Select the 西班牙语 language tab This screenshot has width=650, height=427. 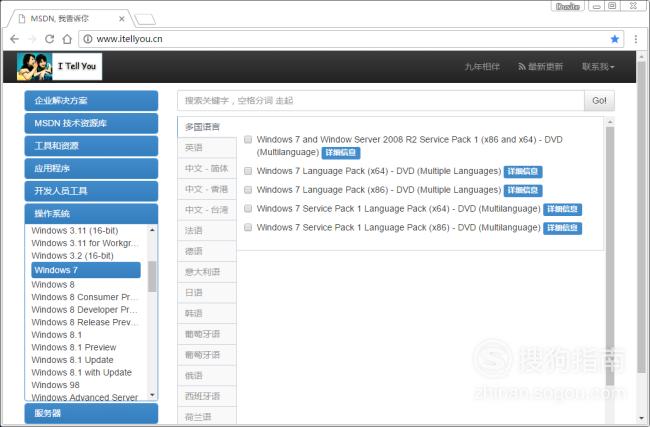(x=206, y=396)
